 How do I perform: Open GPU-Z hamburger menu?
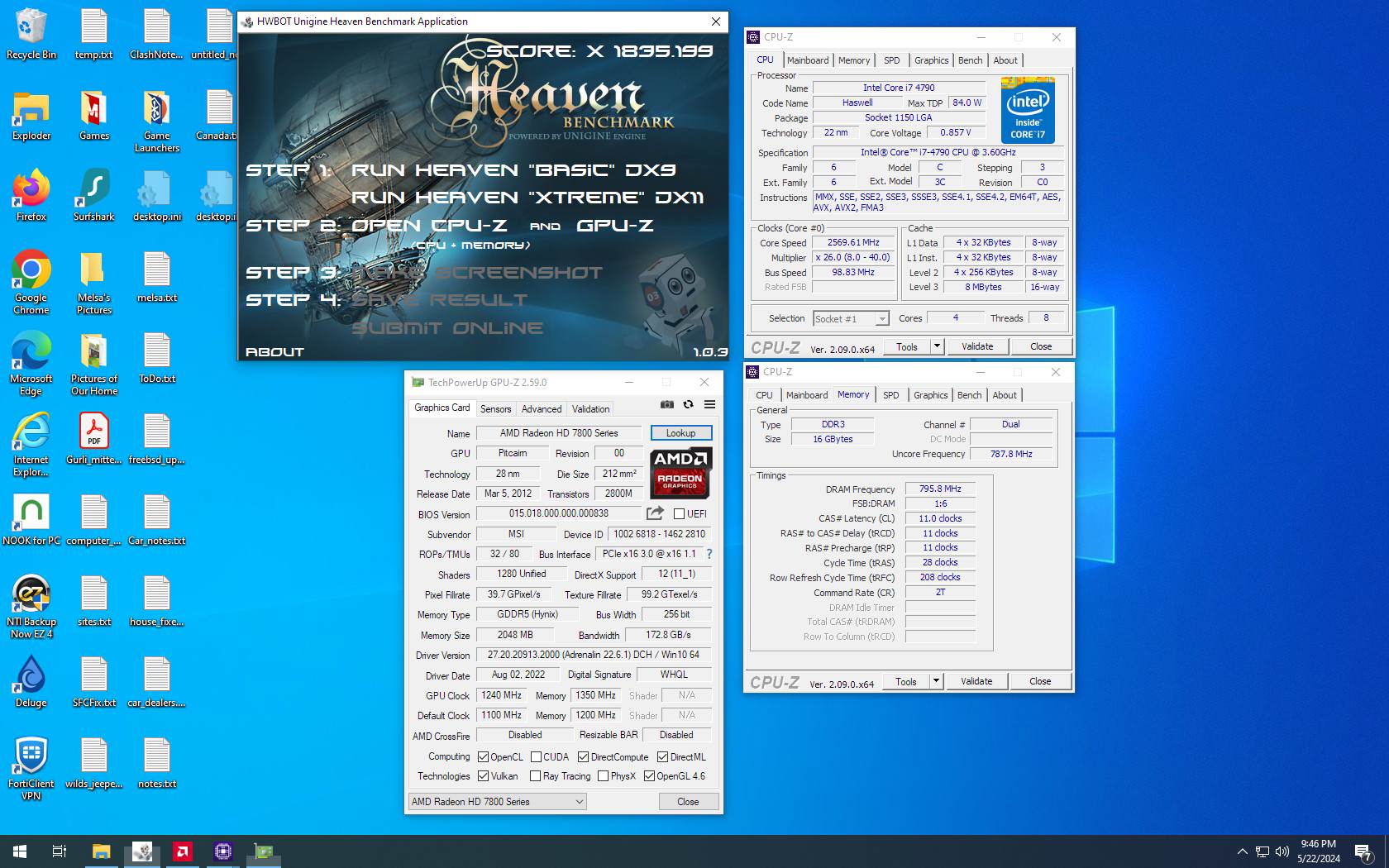pos(709,404)
